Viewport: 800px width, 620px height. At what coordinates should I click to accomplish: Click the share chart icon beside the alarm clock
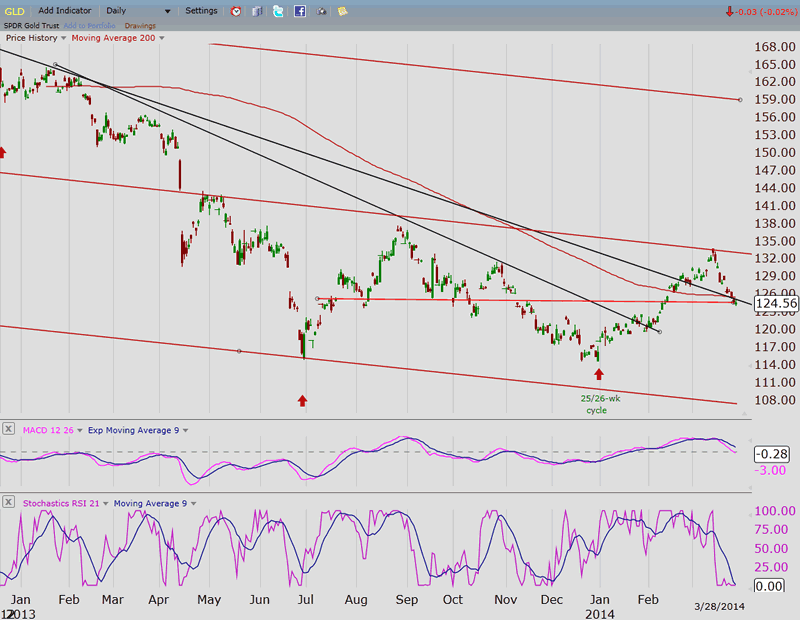(x=256, y=11)
